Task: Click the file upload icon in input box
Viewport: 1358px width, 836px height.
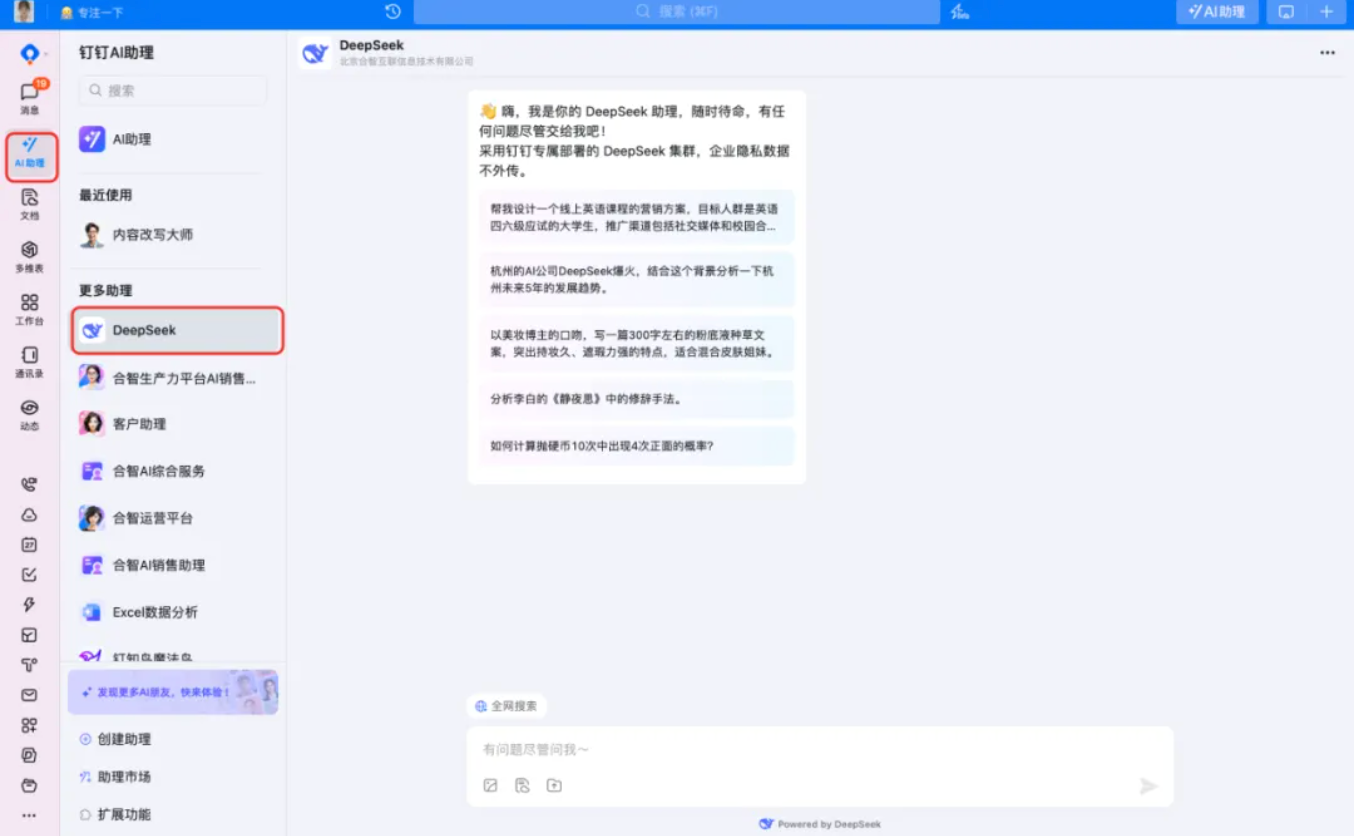Action: tap(554, 786)
